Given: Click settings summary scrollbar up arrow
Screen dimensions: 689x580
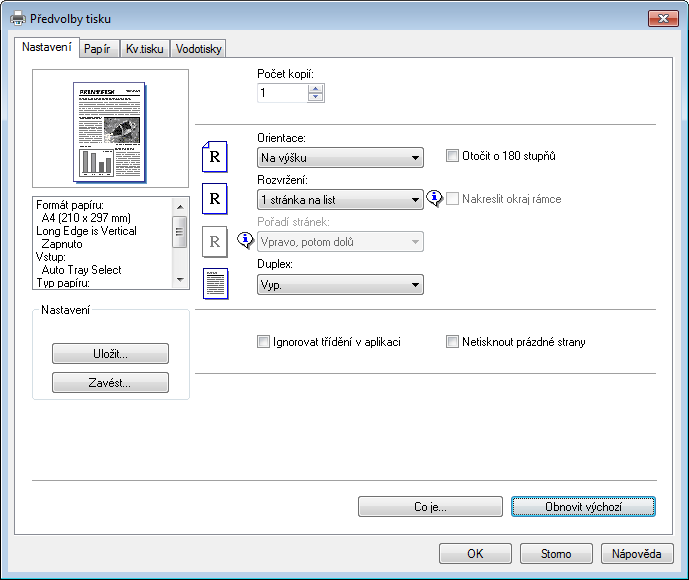Looking at the screenshot, I should click(180, 206).
